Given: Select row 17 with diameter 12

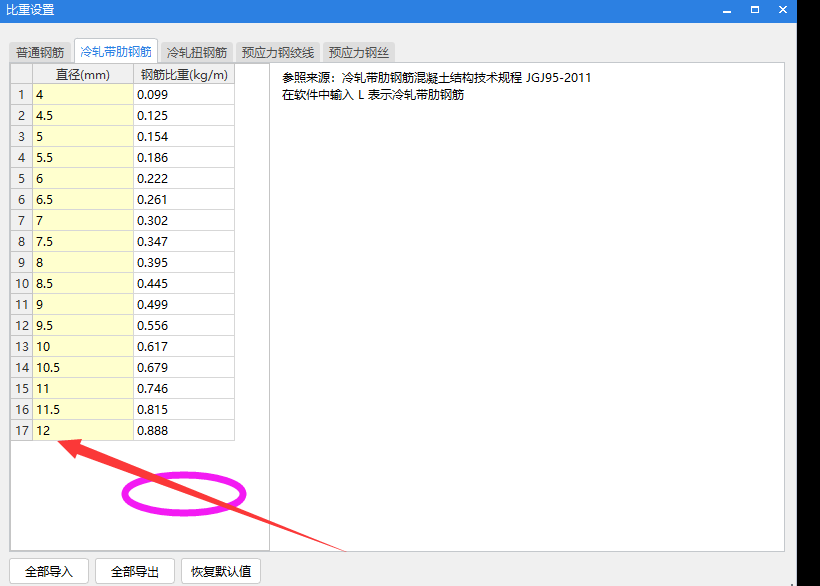Looking at the screenshot, I should click(x=82, y=429).
